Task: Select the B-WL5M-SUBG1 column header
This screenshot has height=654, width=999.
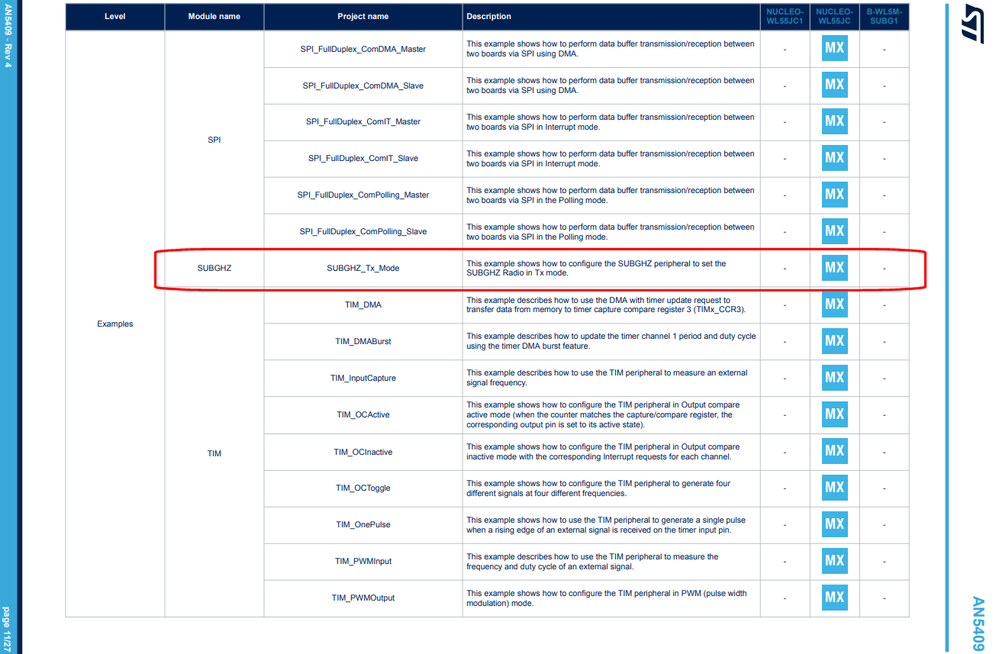Action: (884, 17)
